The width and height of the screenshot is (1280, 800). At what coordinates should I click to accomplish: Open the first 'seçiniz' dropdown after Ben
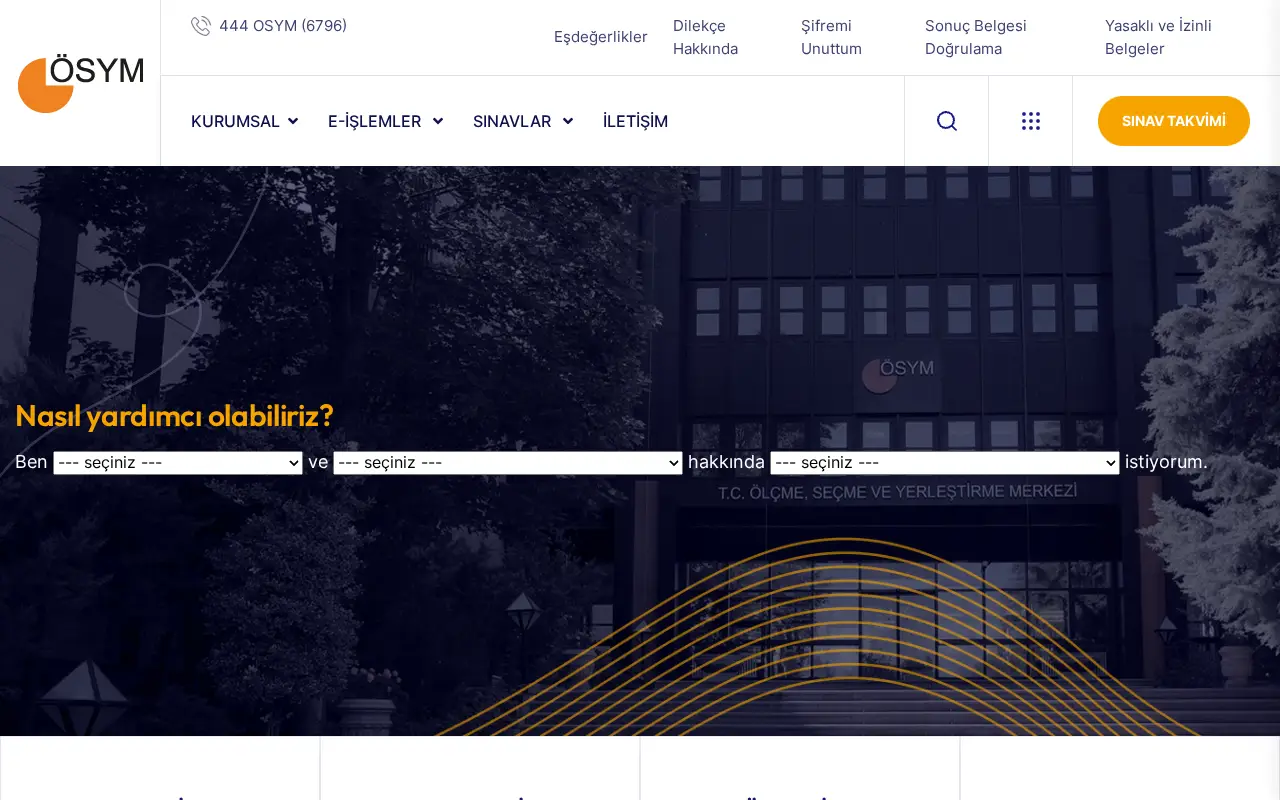click(x=178, y=463)
